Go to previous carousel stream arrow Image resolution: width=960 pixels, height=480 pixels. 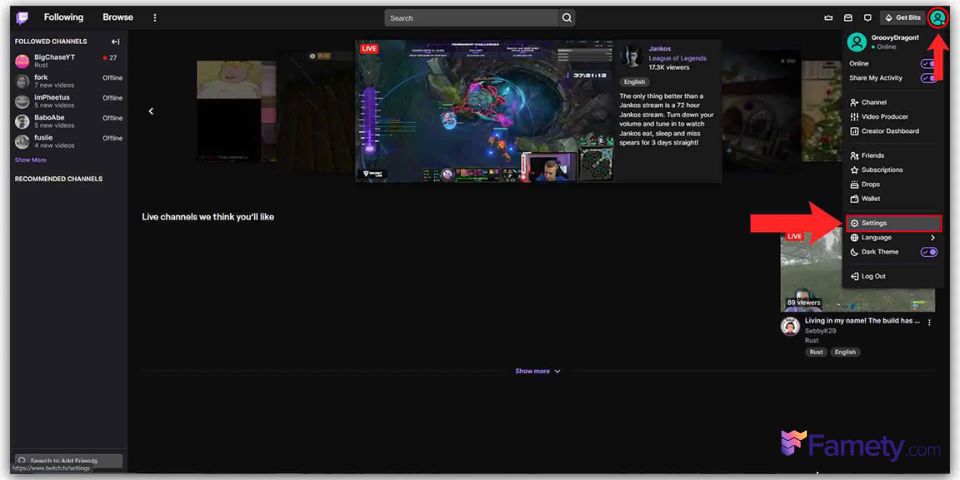(x=151, y=111)
